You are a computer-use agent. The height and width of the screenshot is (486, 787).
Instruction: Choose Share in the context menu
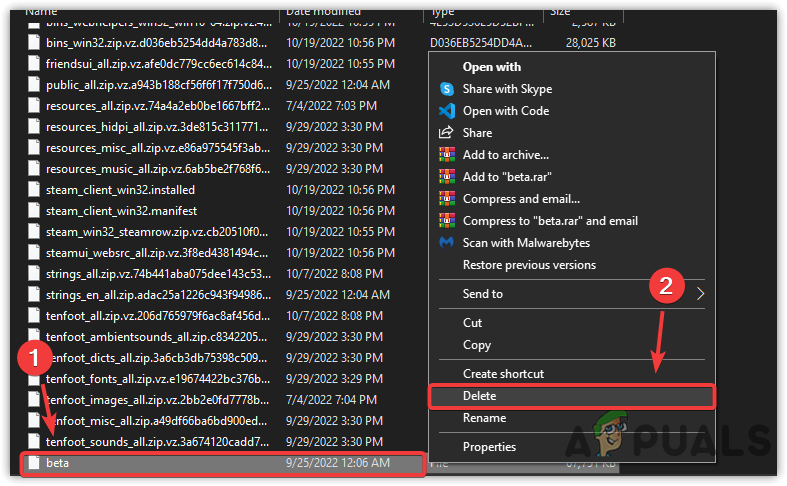pyautogui.click(x=477, y=133)
